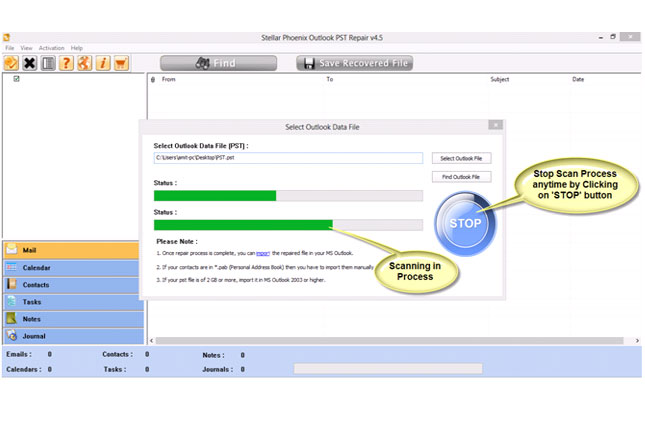Switch to the Journal pane
This screenshot has height=421, width=645.
point(74,336)
